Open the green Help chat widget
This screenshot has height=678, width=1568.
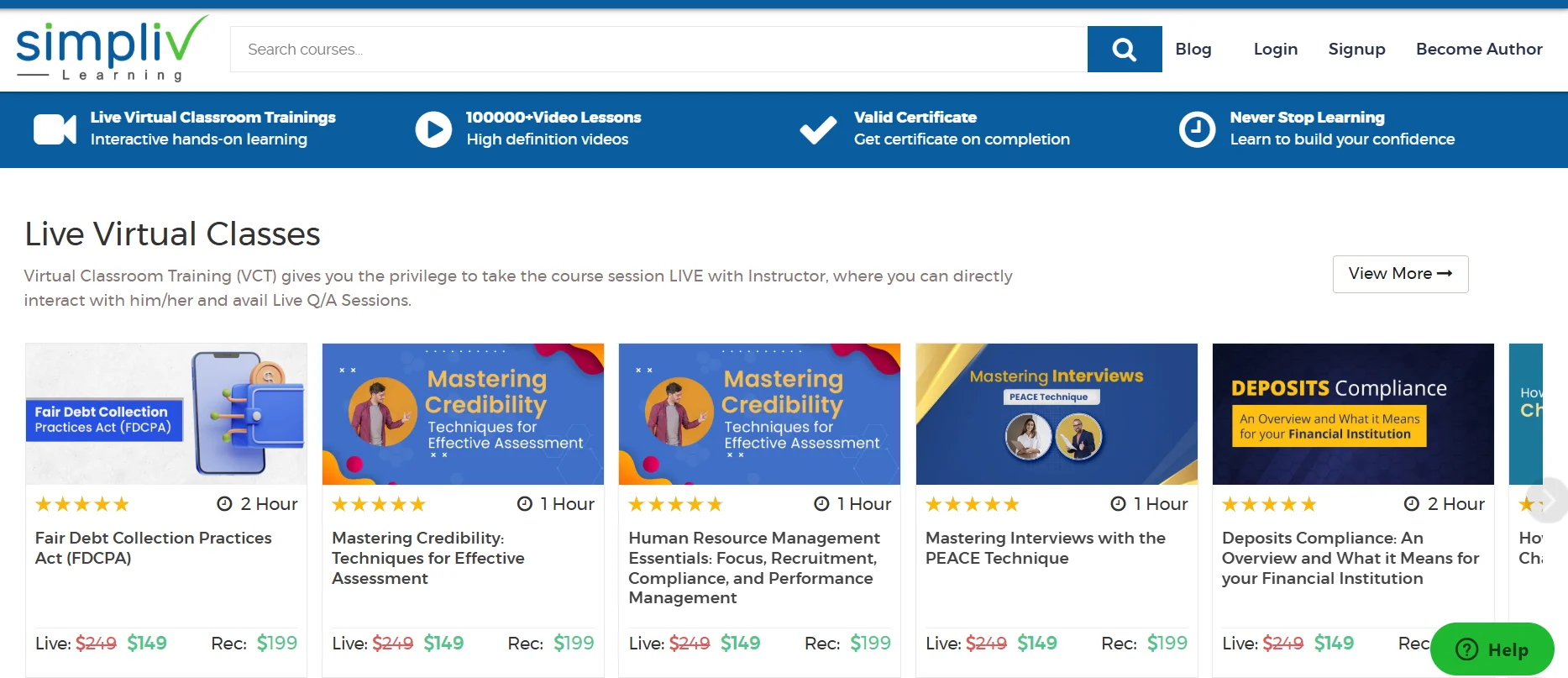click(x=1492, y=649)
